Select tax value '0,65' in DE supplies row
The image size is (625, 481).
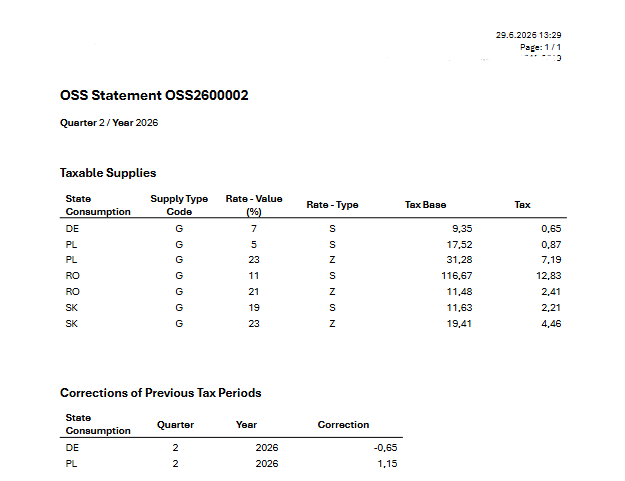tap(551, 229)
